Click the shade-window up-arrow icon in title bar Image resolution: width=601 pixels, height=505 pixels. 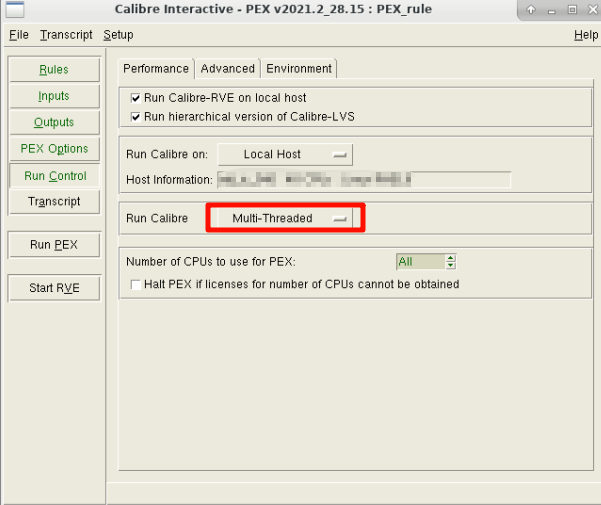tap(531, 10)
